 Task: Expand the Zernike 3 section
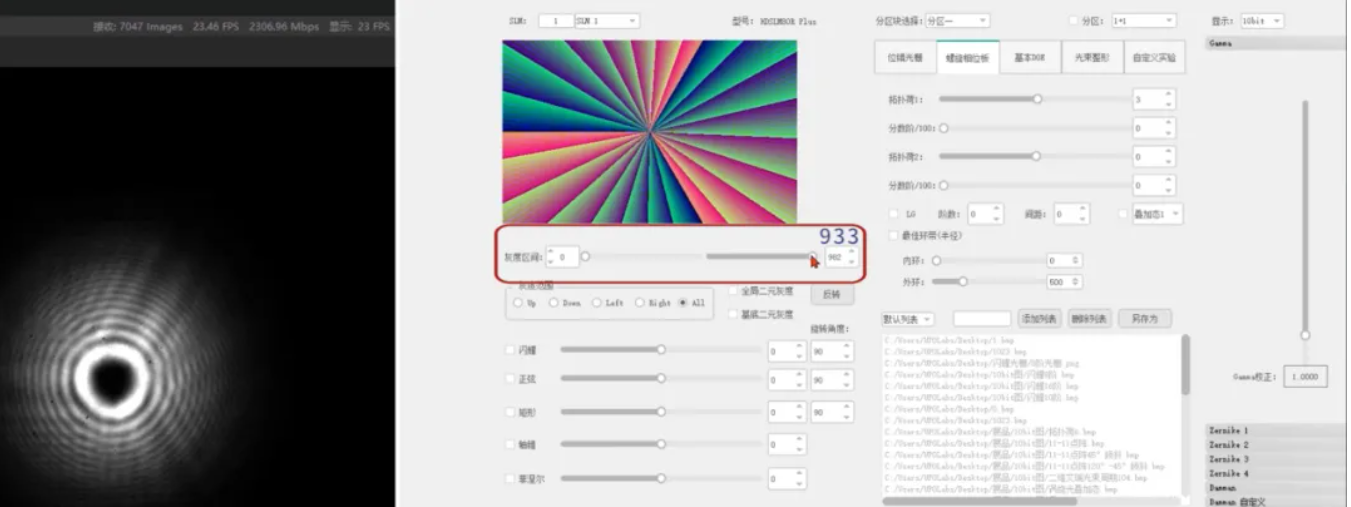click(1275, 459)
